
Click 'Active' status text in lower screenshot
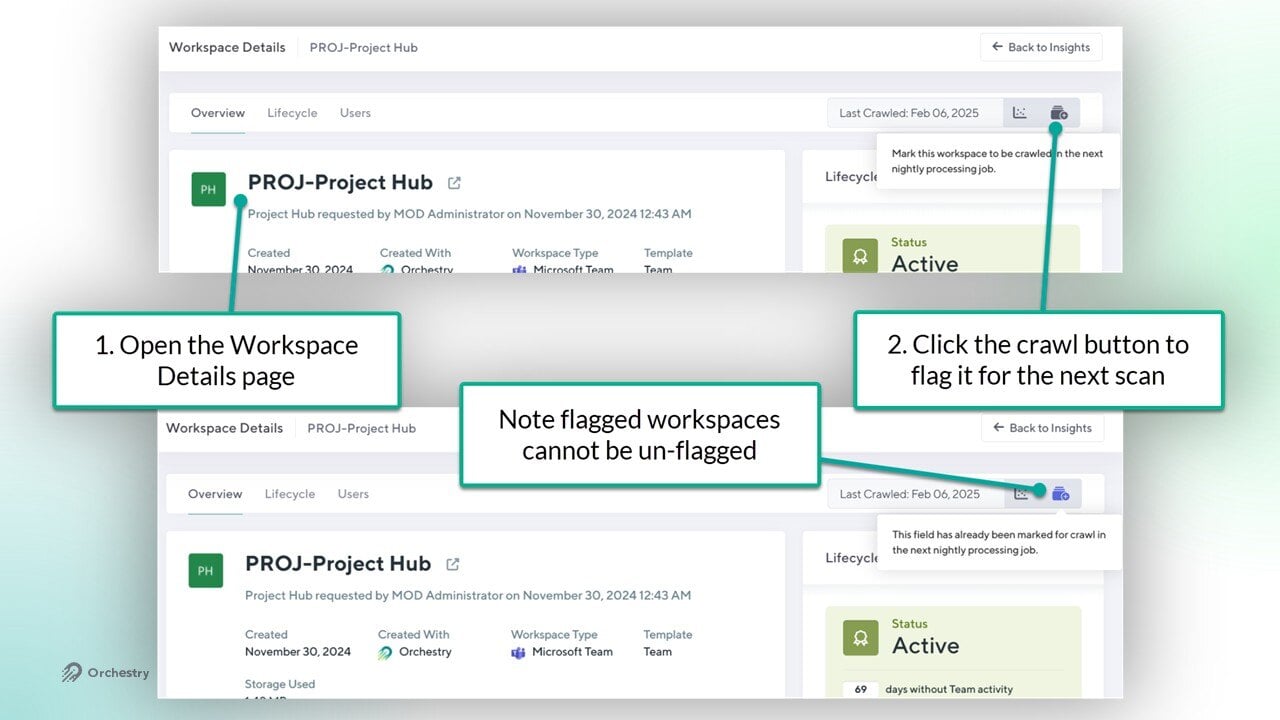(926, 646)
